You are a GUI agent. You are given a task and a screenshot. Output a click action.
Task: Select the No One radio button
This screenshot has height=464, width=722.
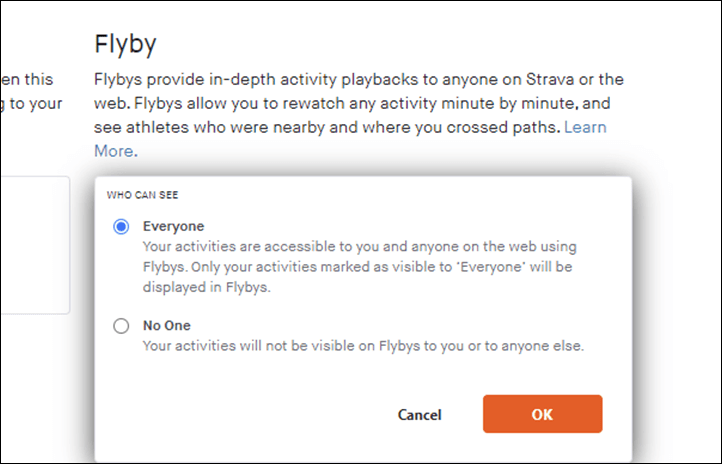[121, 326]
